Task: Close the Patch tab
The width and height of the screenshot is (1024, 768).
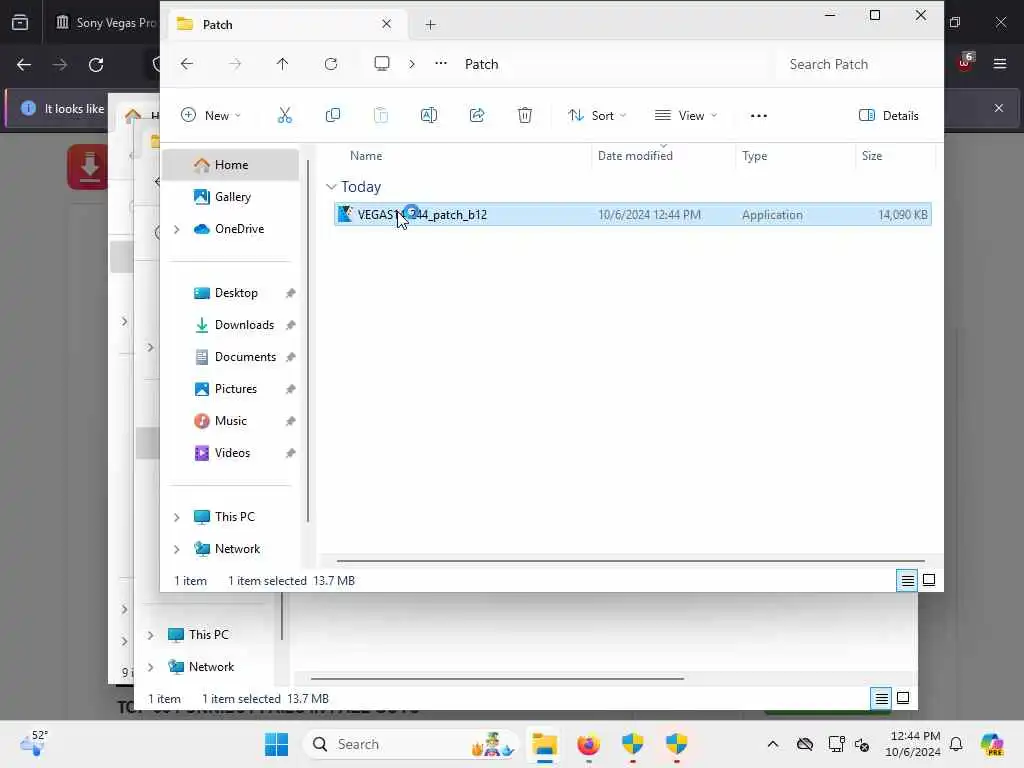Action: click(x=387, y=24)
